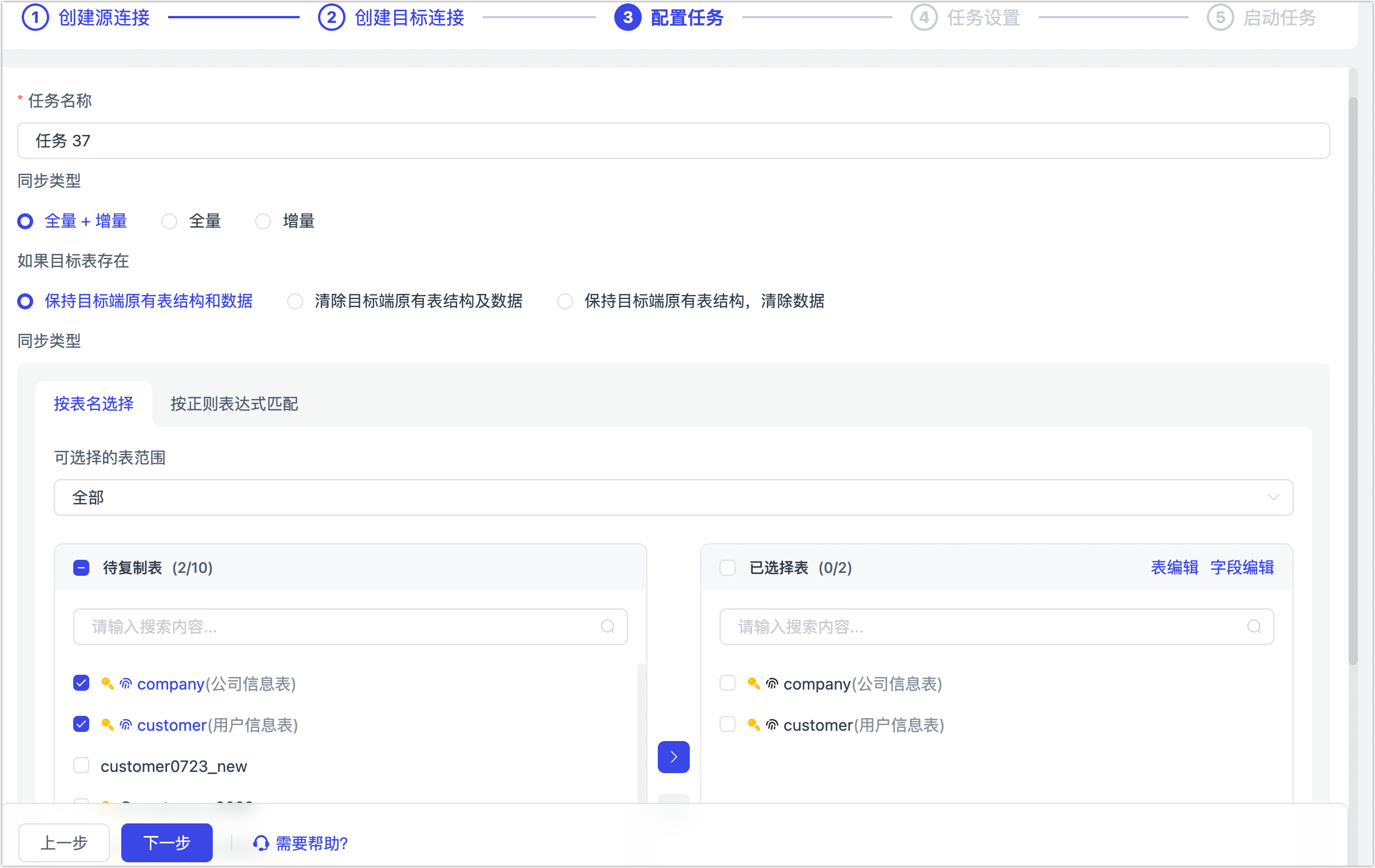Open the 全部 table scope dropdown
Image resolution: width=1375 pixels, height=868 pixels.
1273,497
